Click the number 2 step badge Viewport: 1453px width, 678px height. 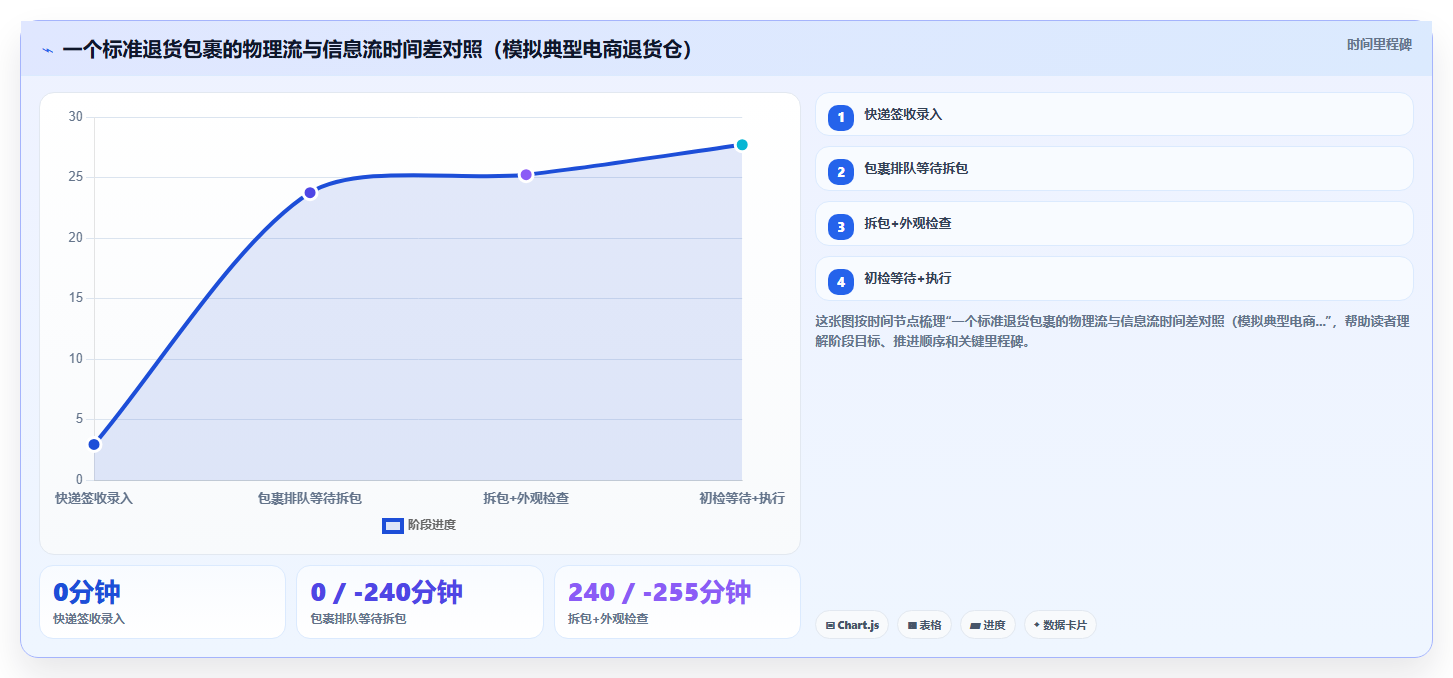point(841,171)
